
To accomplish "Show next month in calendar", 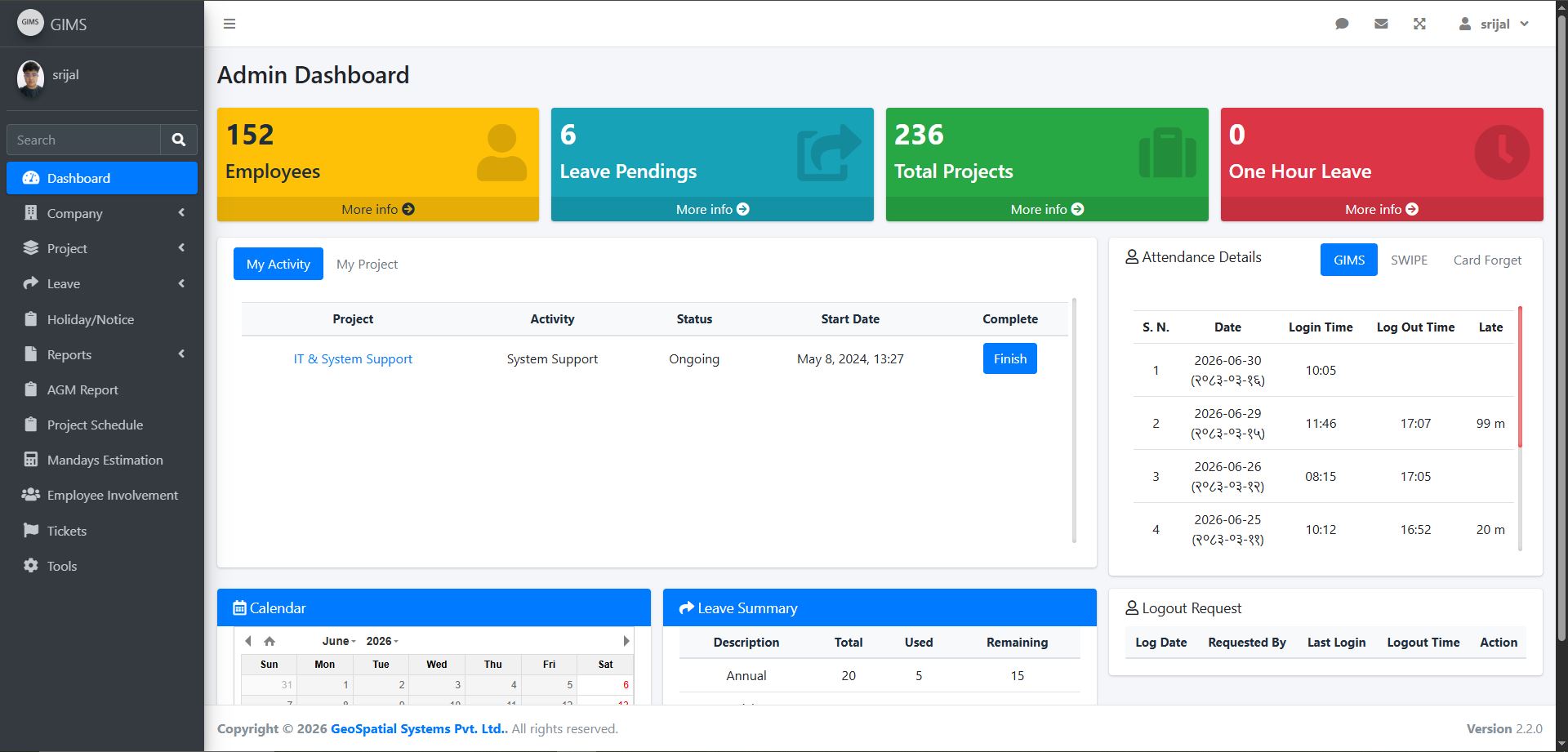I will [x=626, y=641].
